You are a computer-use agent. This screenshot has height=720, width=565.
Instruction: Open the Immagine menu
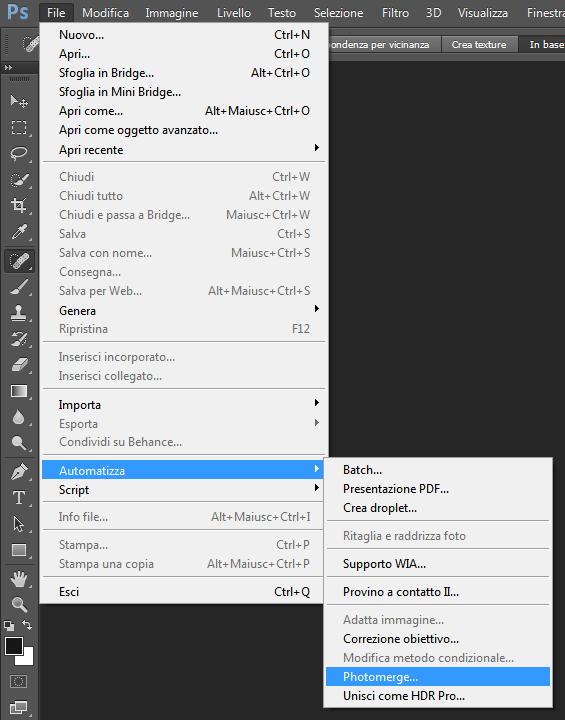coord(172,12)
